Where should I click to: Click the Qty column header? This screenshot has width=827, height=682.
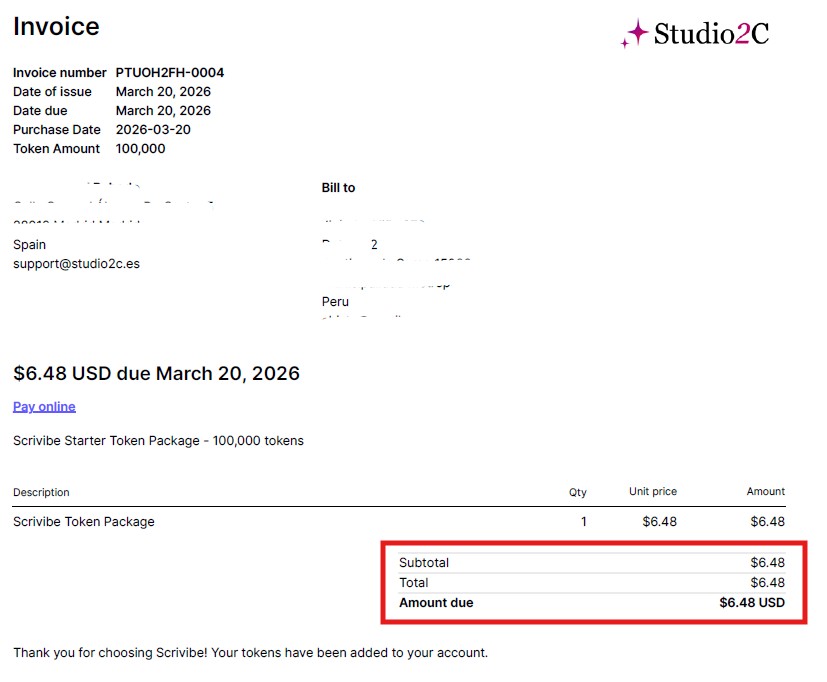point(578,492)
